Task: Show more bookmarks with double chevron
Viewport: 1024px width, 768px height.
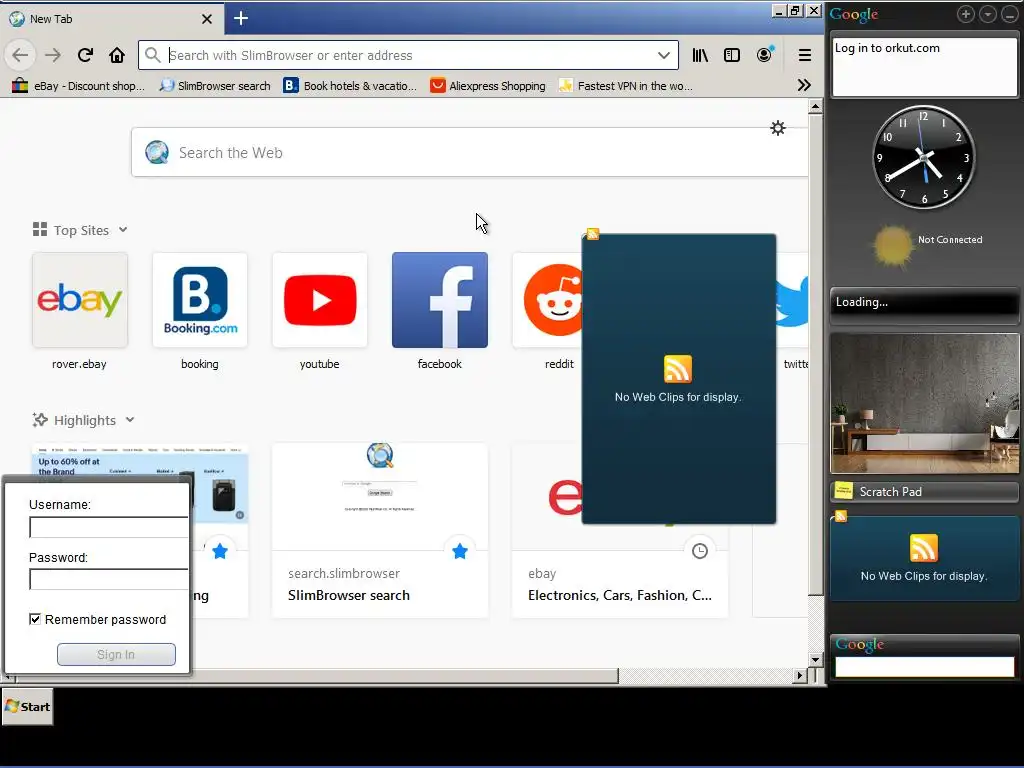Action: tap(805, 86)
